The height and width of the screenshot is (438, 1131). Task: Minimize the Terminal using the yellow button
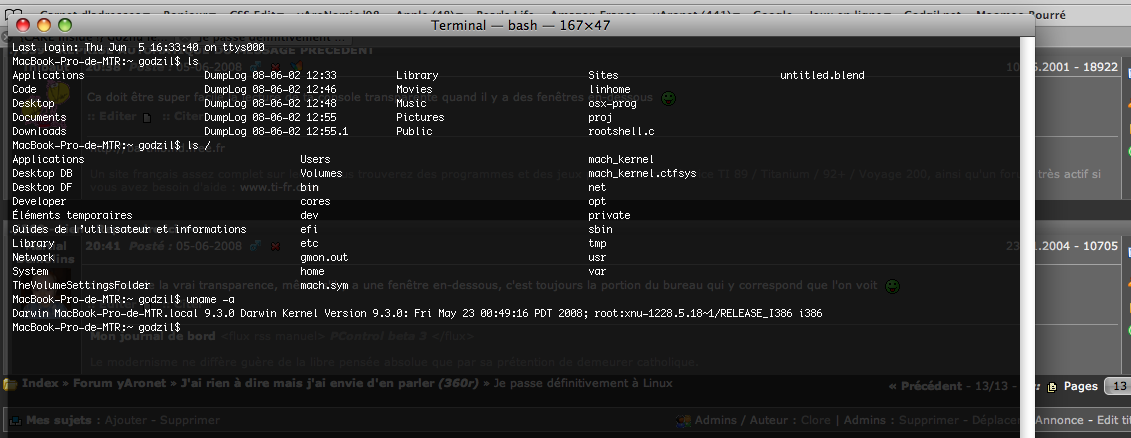[44, 25]
